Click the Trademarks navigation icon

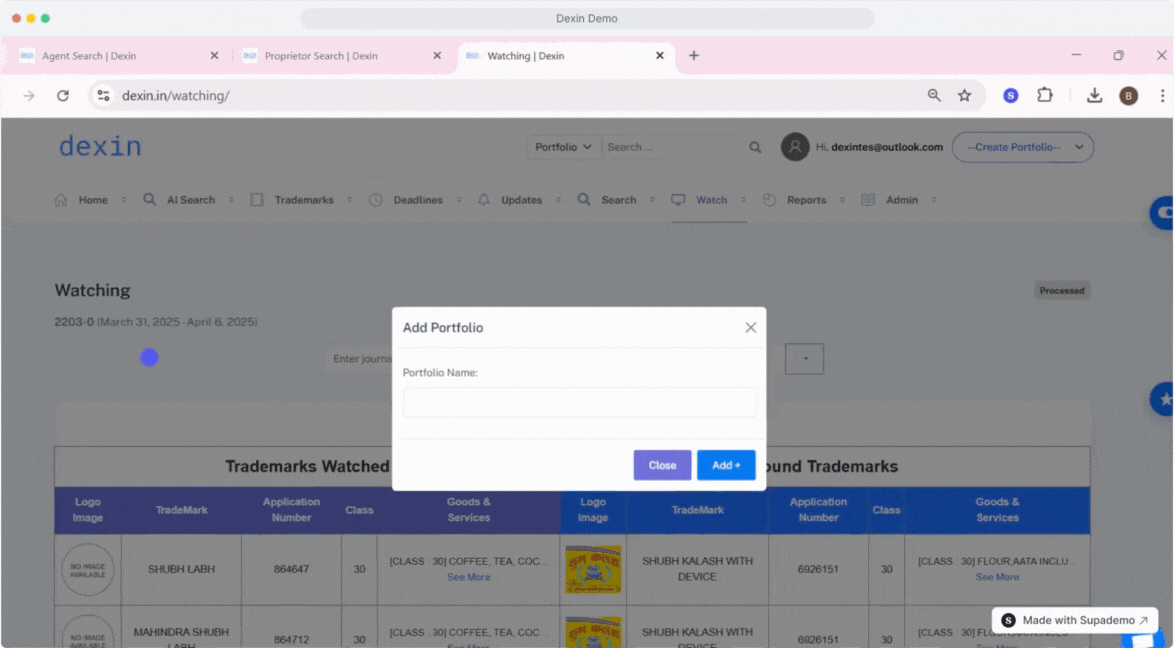[x=257, y=199]
